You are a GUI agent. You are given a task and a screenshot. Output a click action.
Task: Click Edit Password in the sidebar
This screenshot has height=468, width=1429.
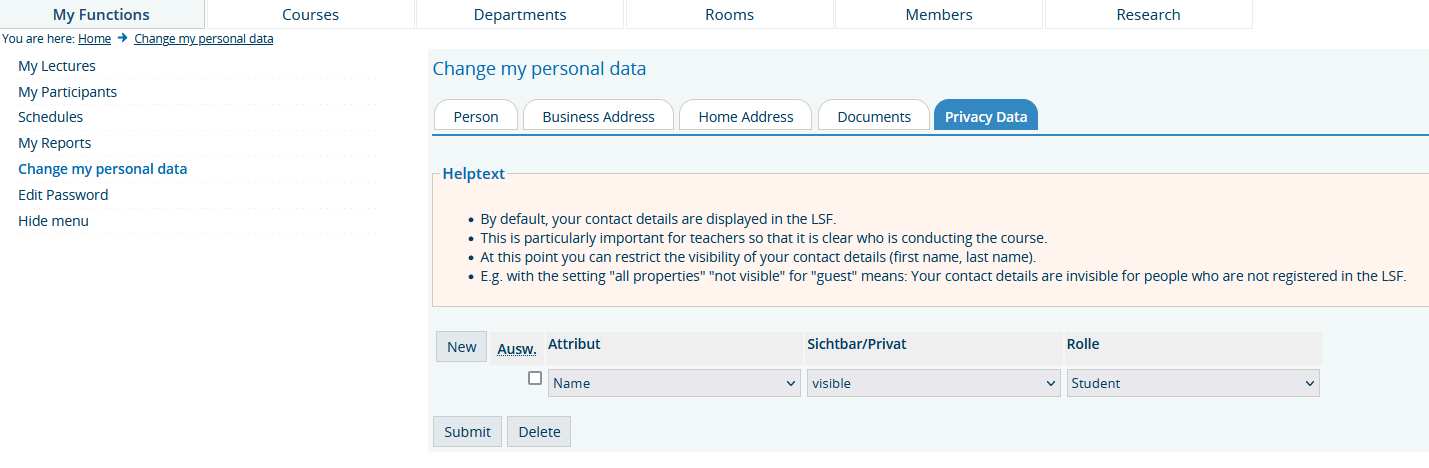[63, 195]
